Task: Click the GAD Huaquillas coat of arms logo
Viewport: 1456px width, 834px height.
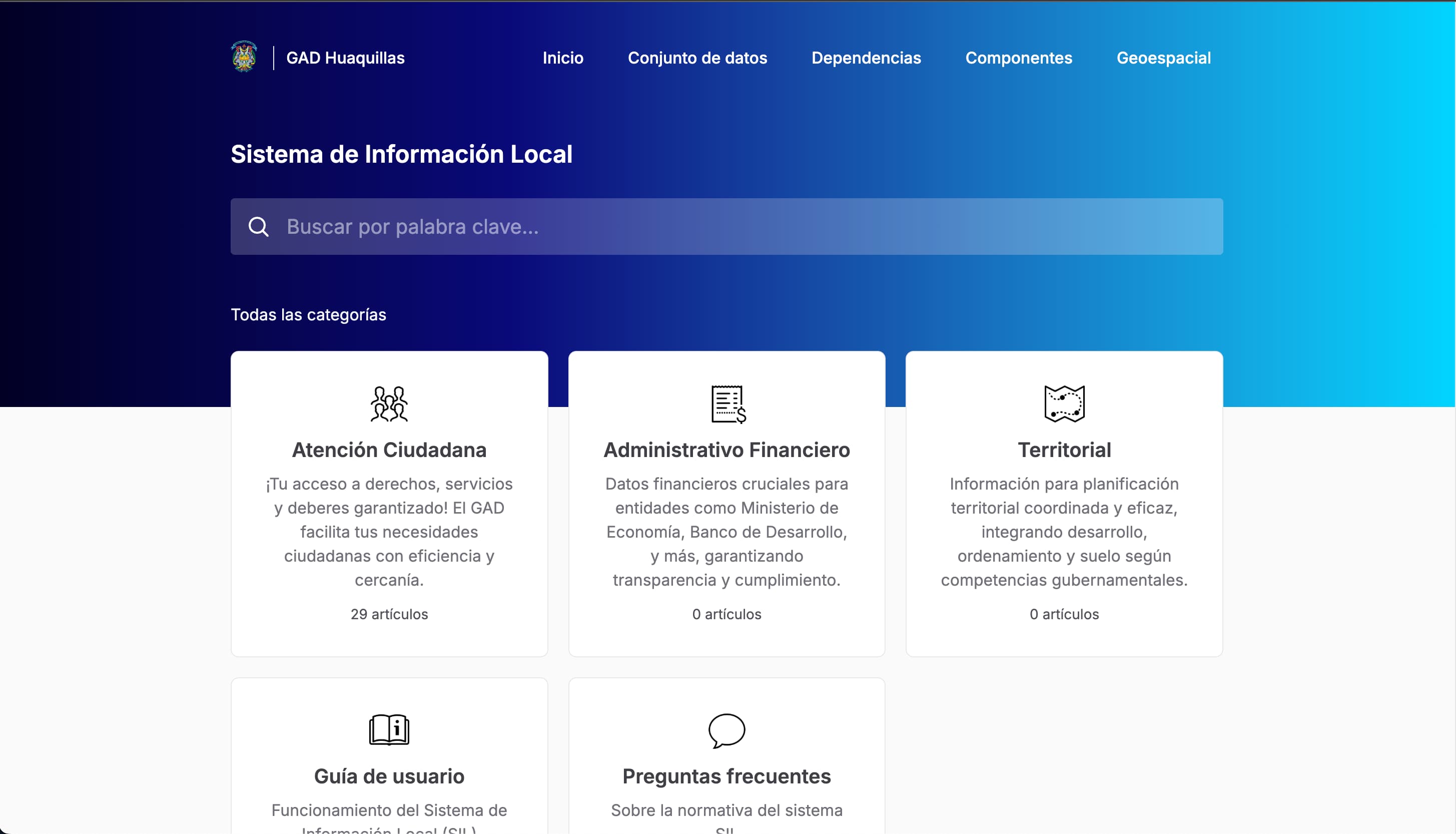Action: 244,57
